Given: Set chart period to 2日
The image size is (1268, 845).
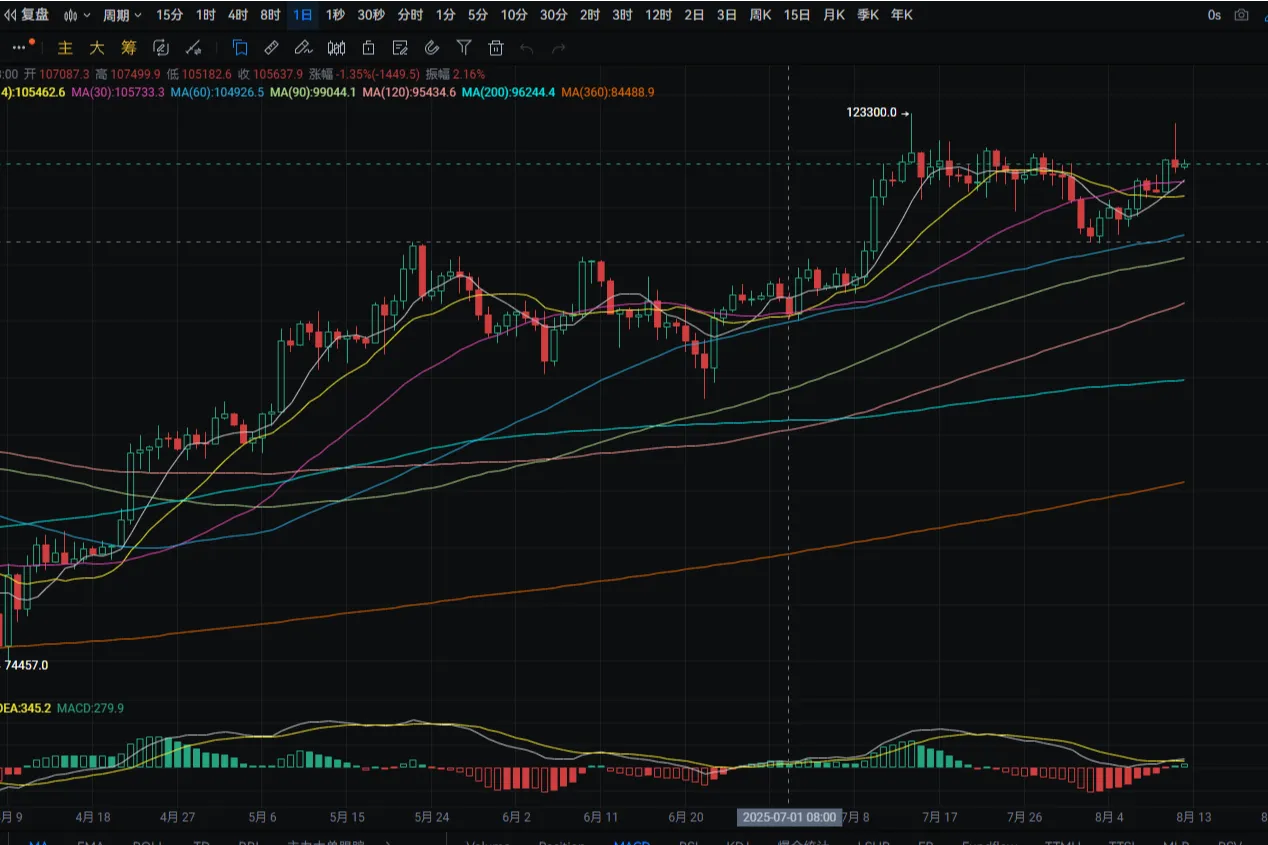Looking at the screenshot, I should tap(694, 15).
